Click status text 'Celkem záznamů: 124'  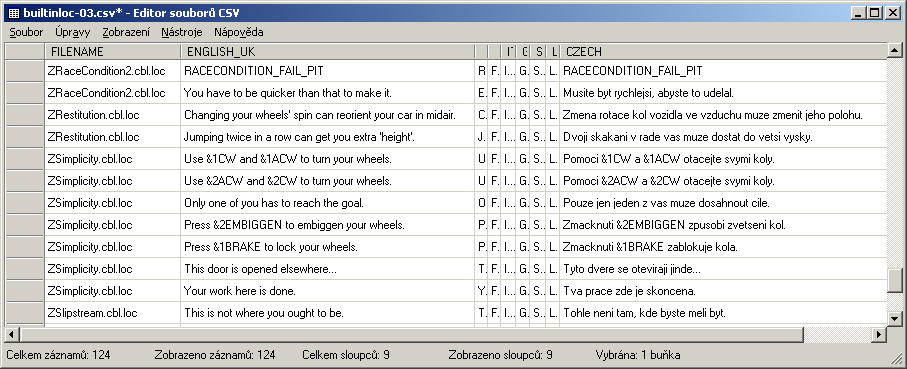(x=58, y=355)
